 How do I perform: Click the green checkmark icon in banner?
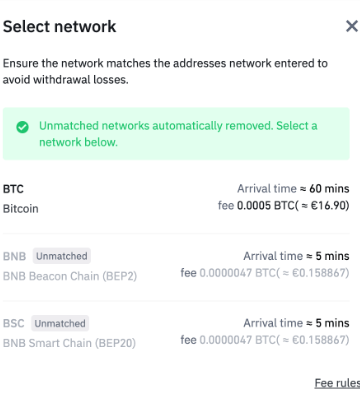point(22,127)
